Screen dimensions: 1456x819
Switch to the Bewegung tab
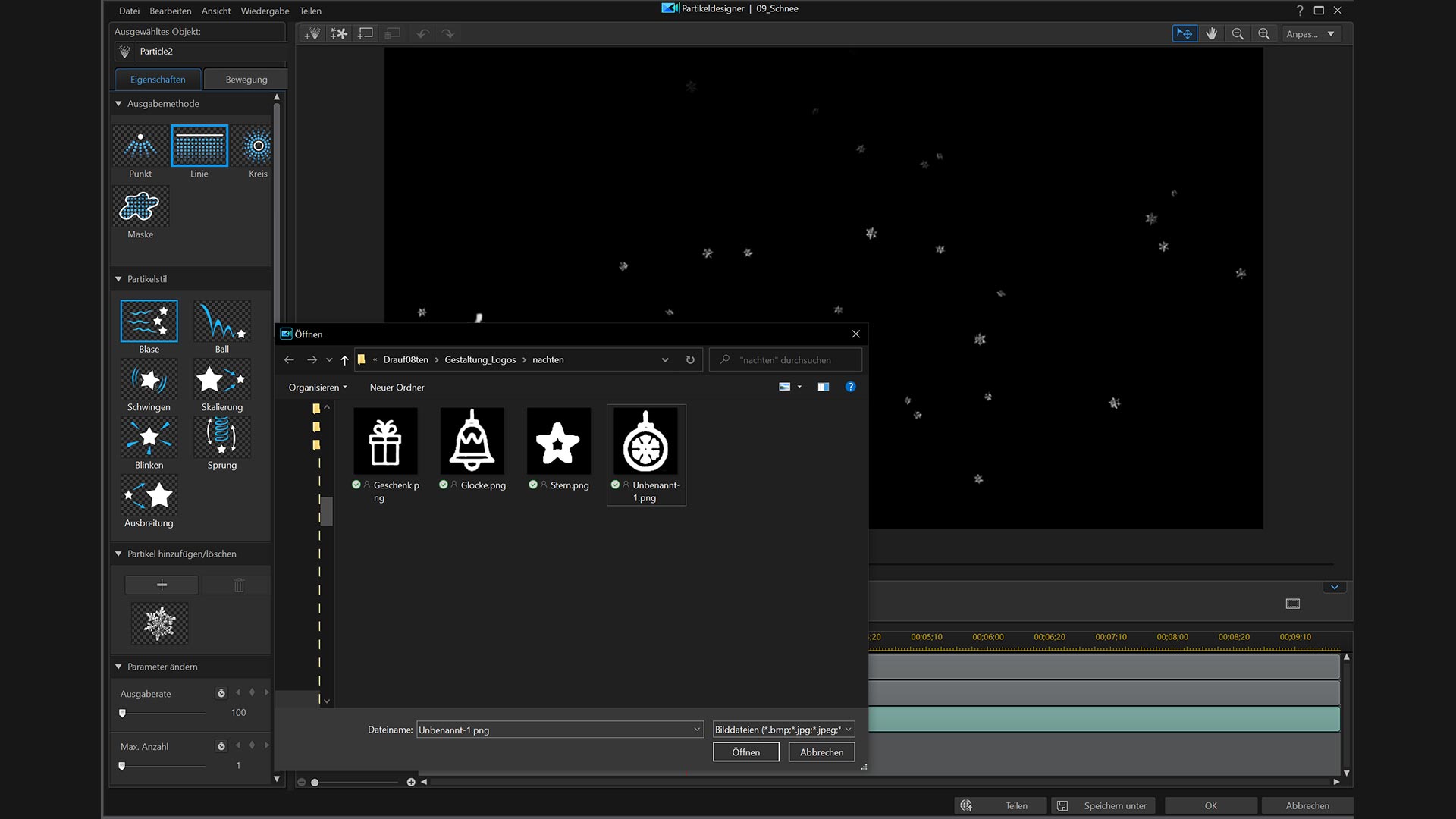(246, 80)
